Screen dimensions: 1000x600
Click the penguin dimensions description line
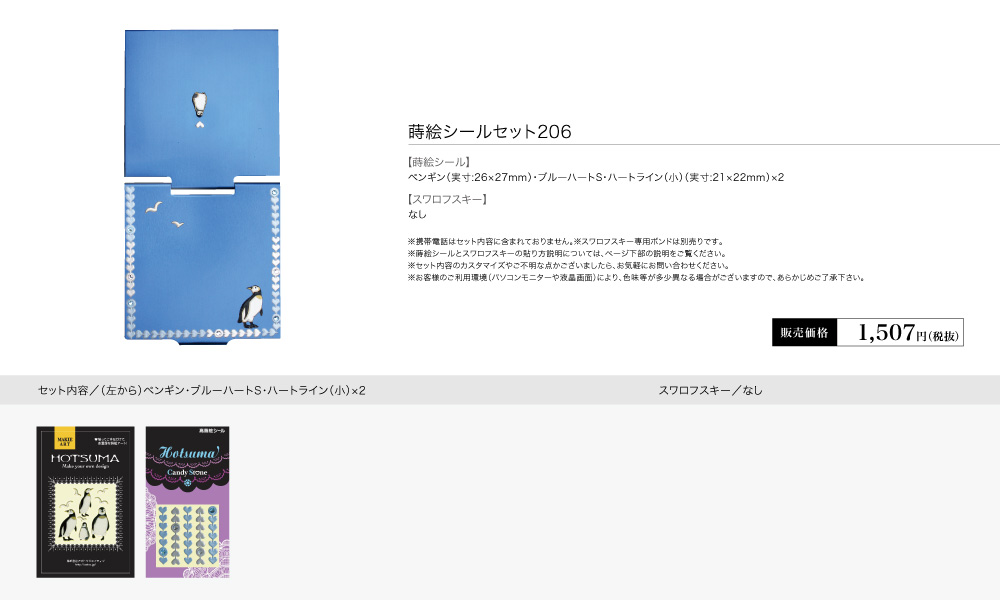[x=596, y=177]
